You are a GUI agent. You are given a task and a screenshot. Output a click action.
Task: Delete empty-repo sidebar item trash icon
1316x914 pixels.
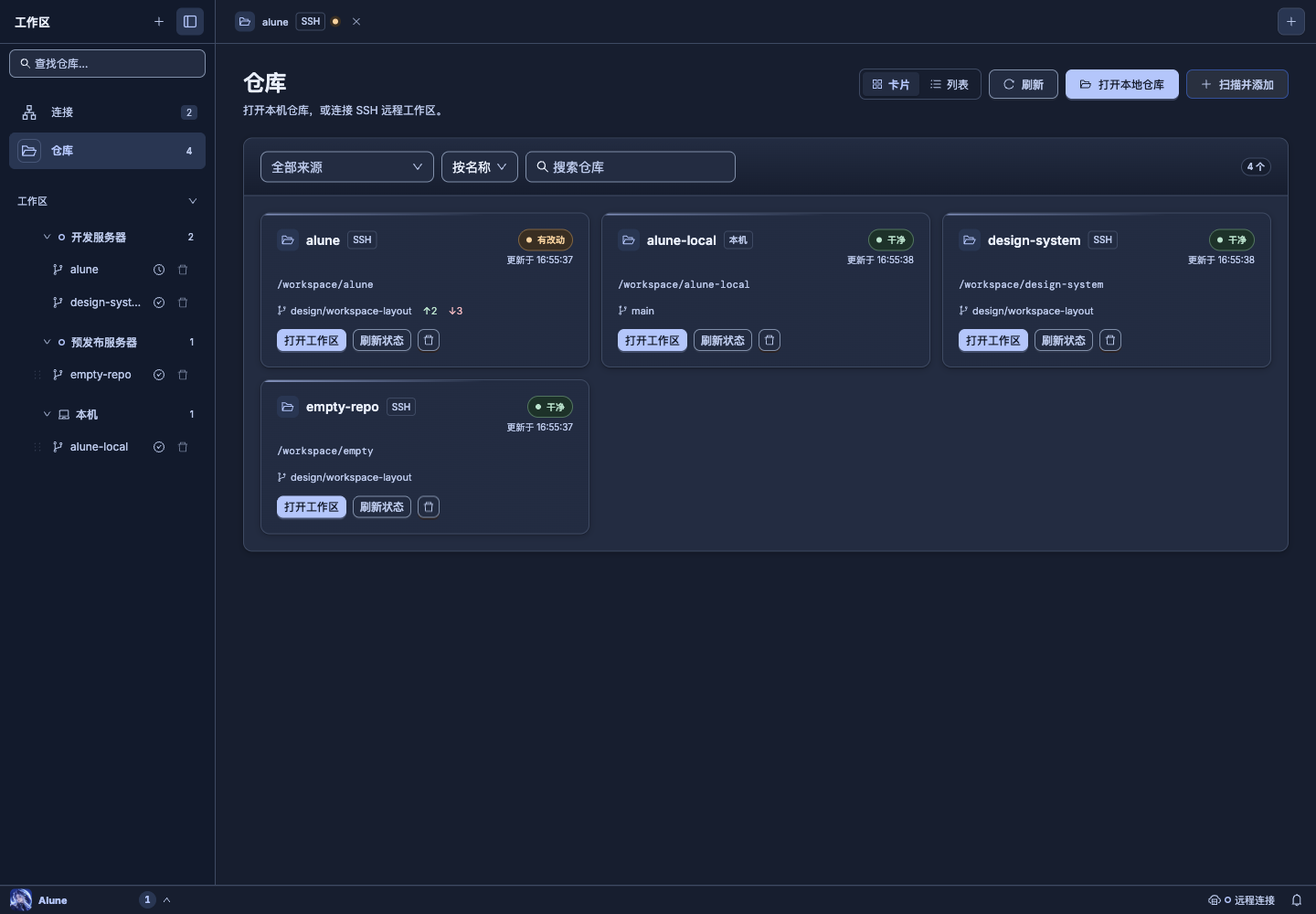pos(183,375)
